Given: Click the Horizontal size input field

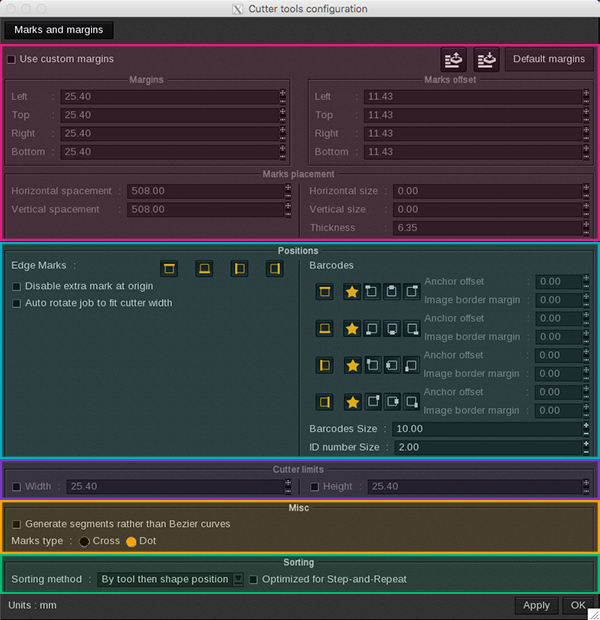Looking at the screenshot, I should tap(488, 191).
